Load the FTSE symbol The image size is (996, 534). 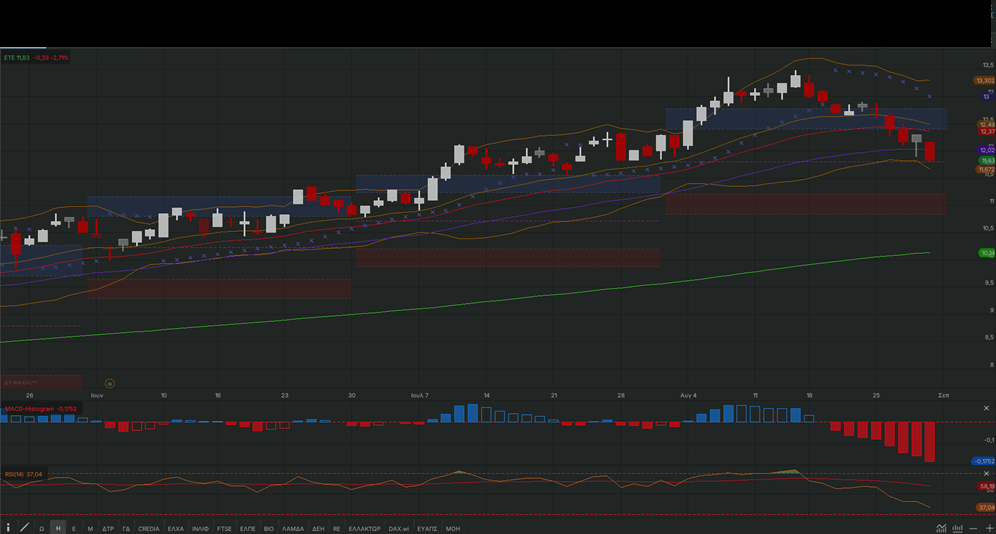pyautogui.click(x=224, y=528)
